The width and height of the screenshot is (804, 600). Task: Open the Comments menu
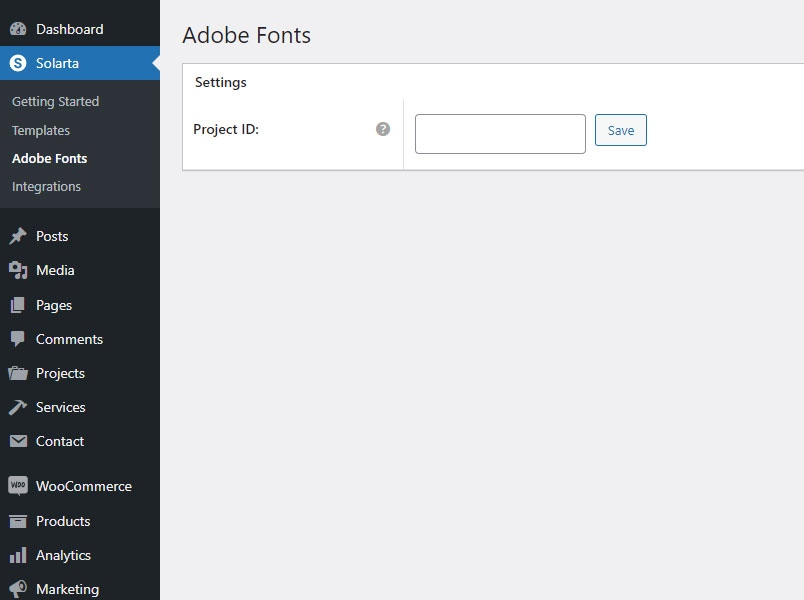tap(80, 339)
